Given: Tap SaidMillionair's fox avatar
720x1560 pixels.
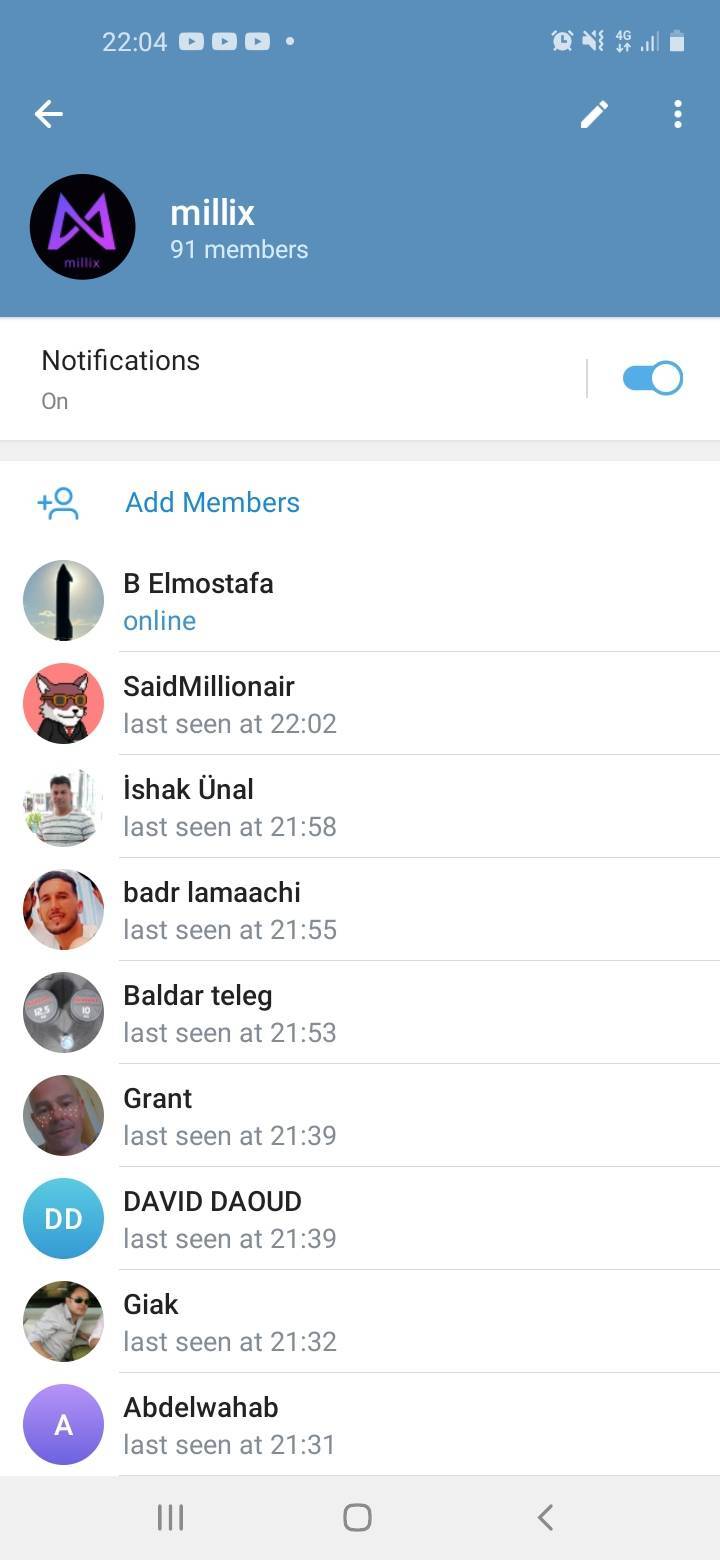Looking at the screenshot, I should coord(63,703).
